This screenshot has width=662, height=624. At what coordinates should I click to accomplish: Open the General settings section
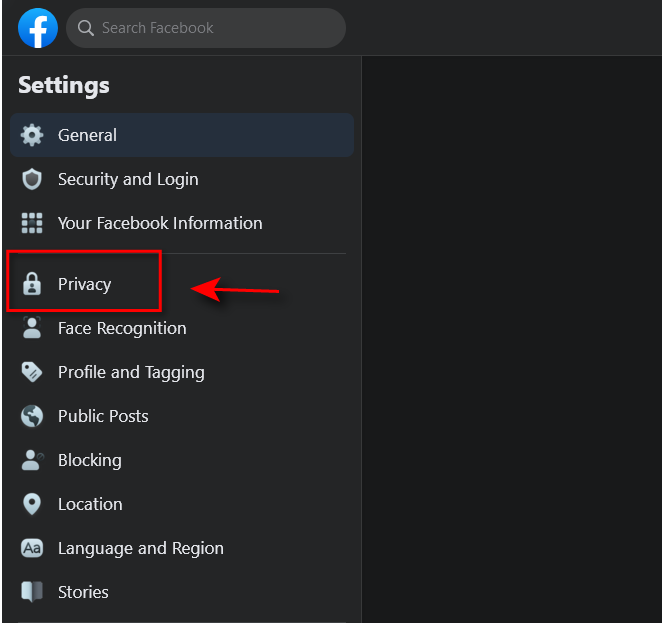[x=87, y=135]
